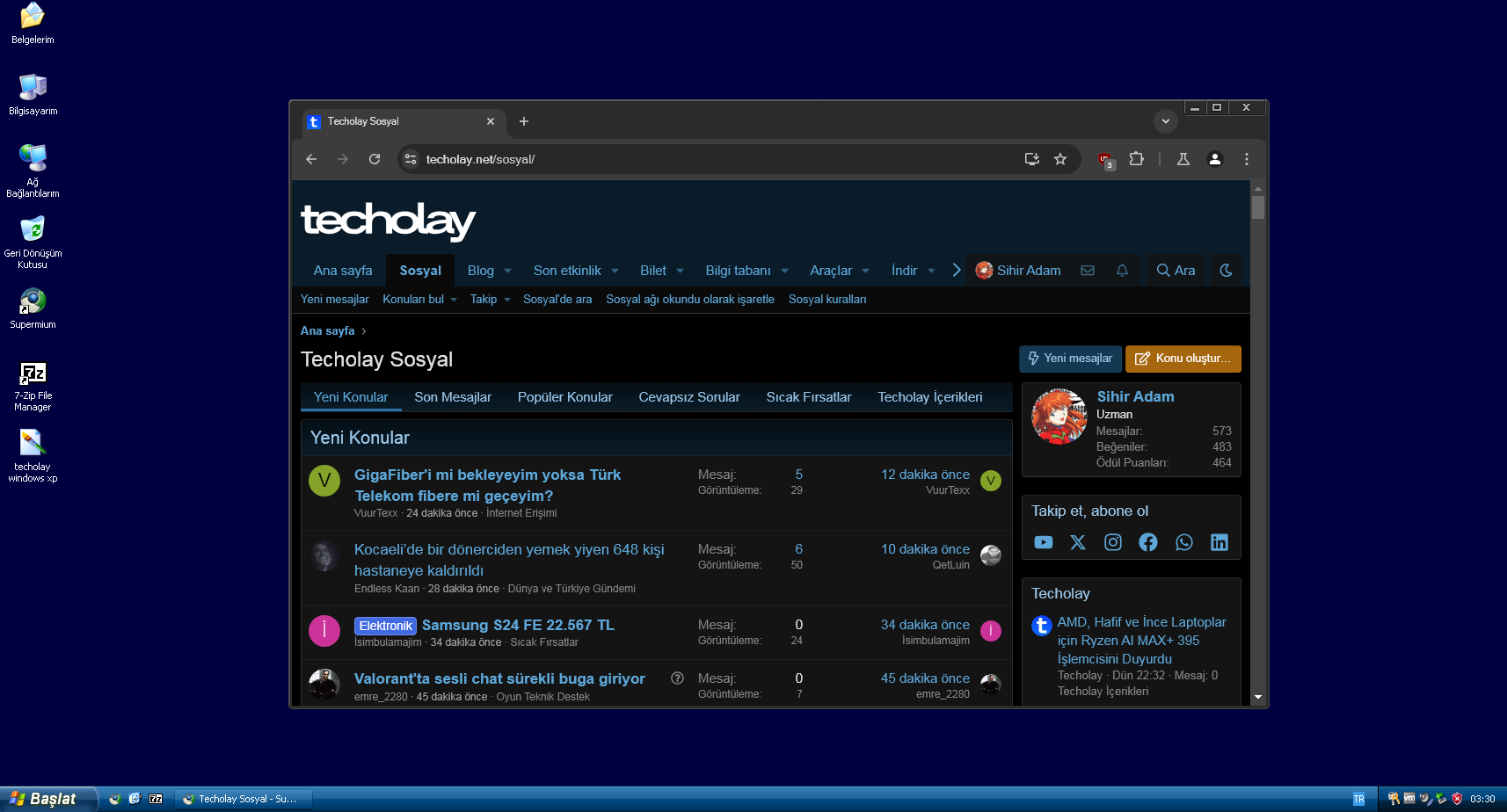The image size is (1507, 812).
Task: Switch to Son Mesajlar tab
Action: click(453, 397)
